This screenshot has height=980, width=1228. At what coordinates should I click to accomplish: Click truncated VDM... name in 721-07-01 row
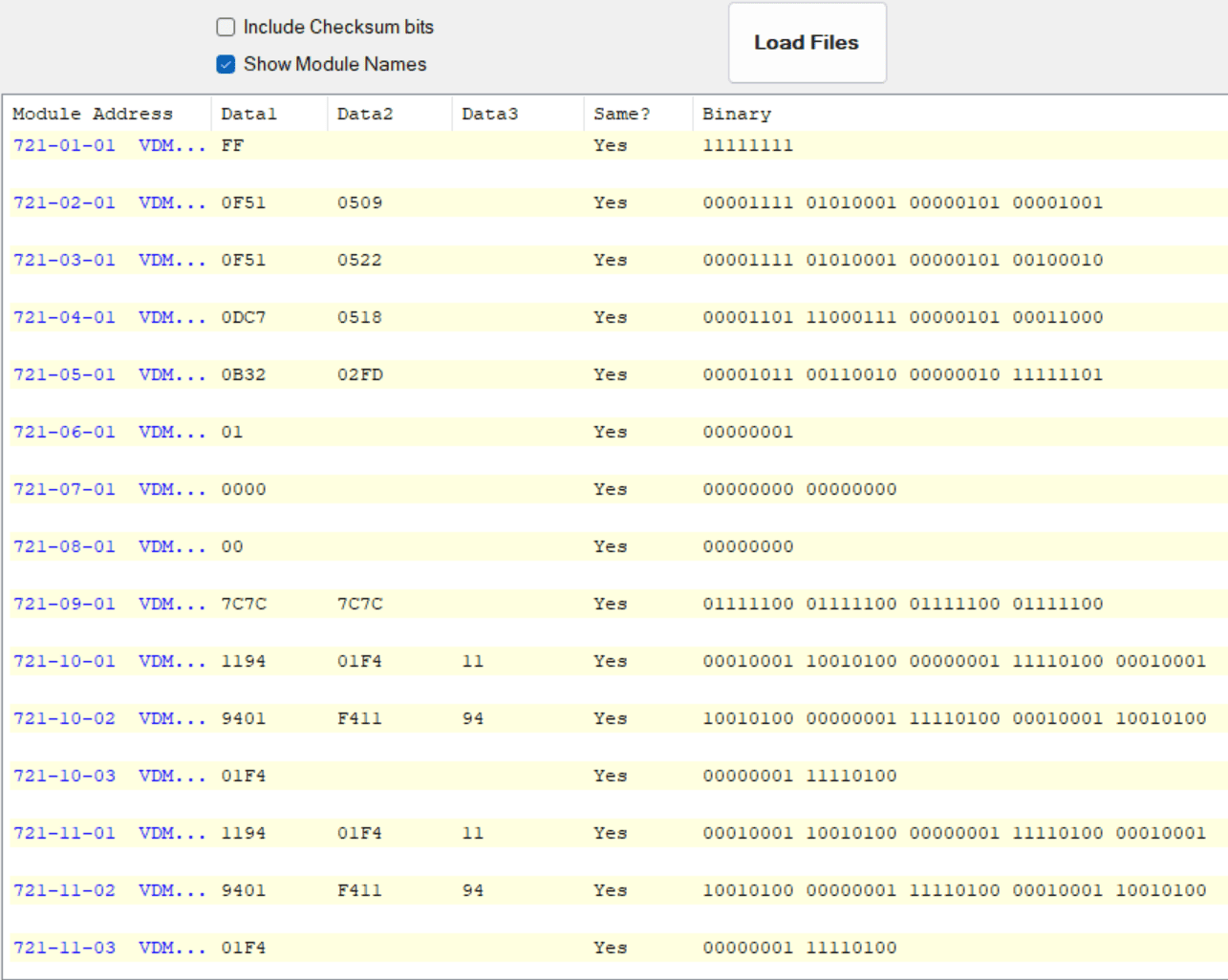point(172,490)
